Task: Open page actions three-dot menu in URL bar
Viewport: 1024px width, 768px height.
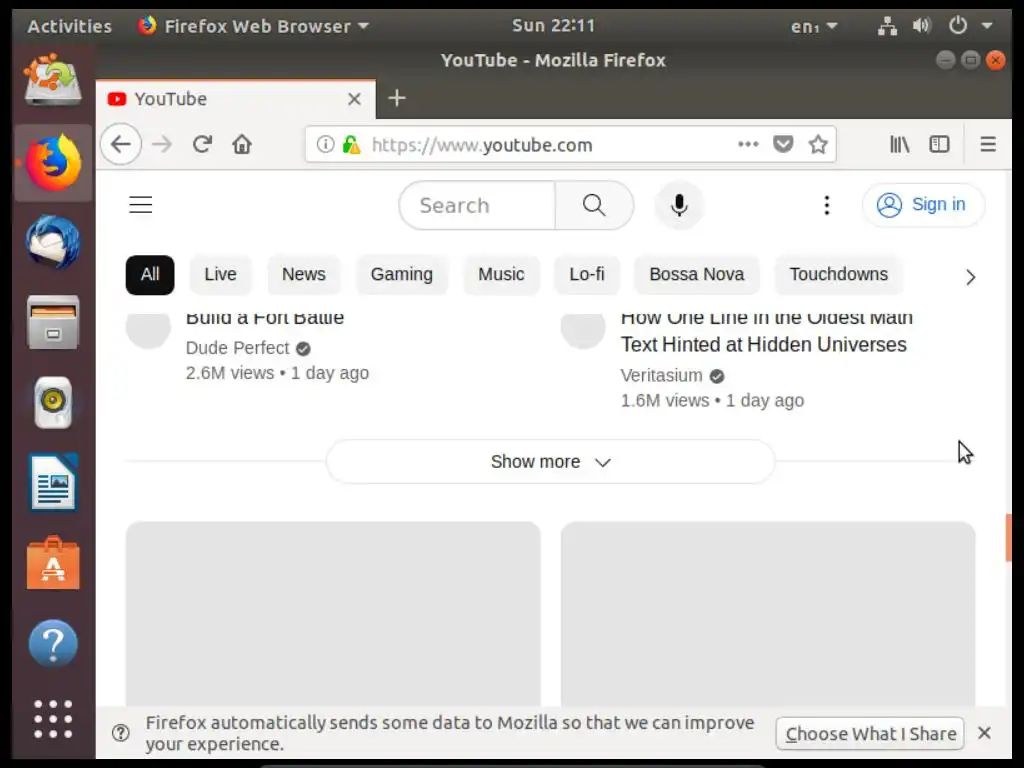Action: [748, 144]
